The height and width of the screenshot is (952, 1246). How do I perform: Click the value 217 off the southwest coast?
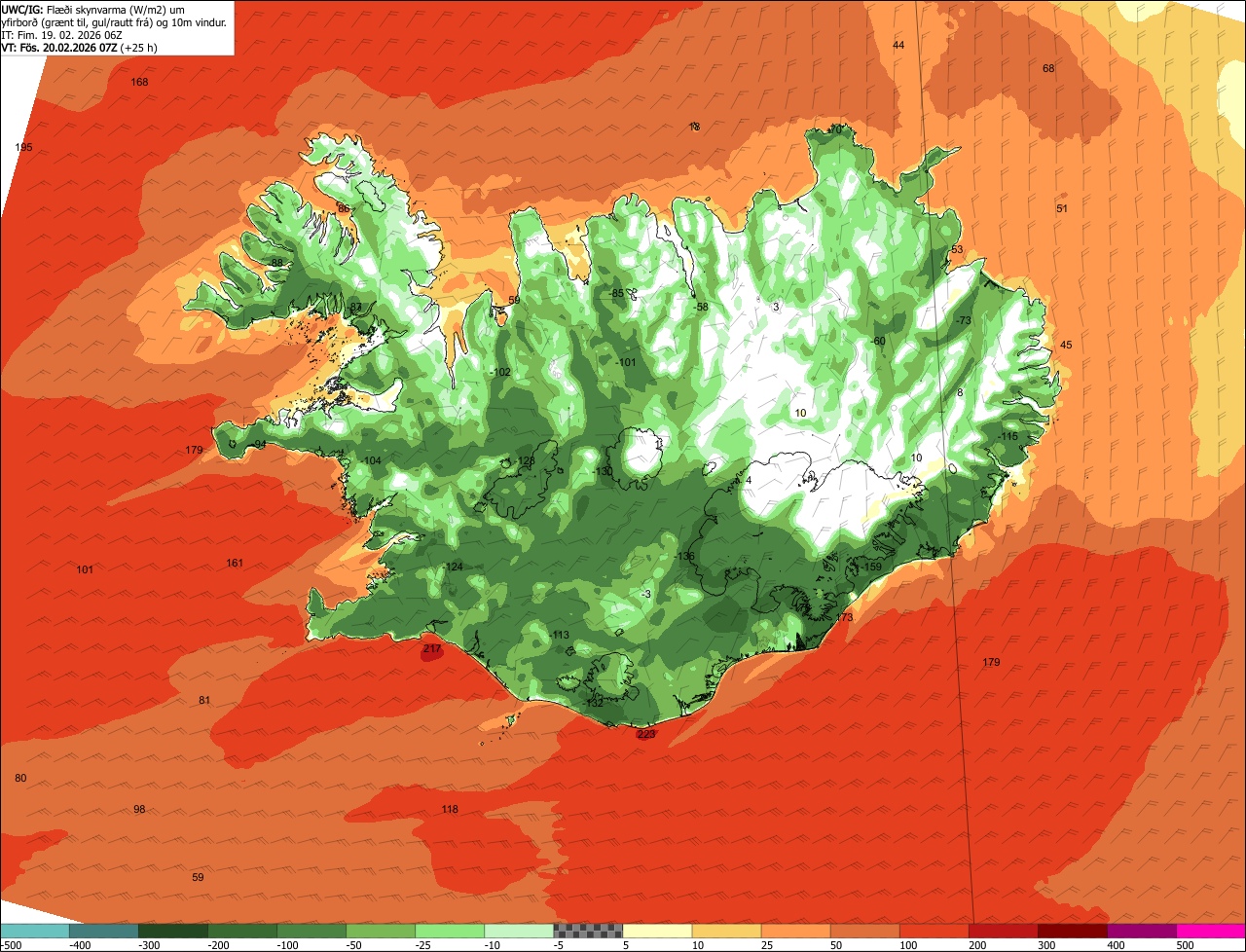[x=433, y=648]
